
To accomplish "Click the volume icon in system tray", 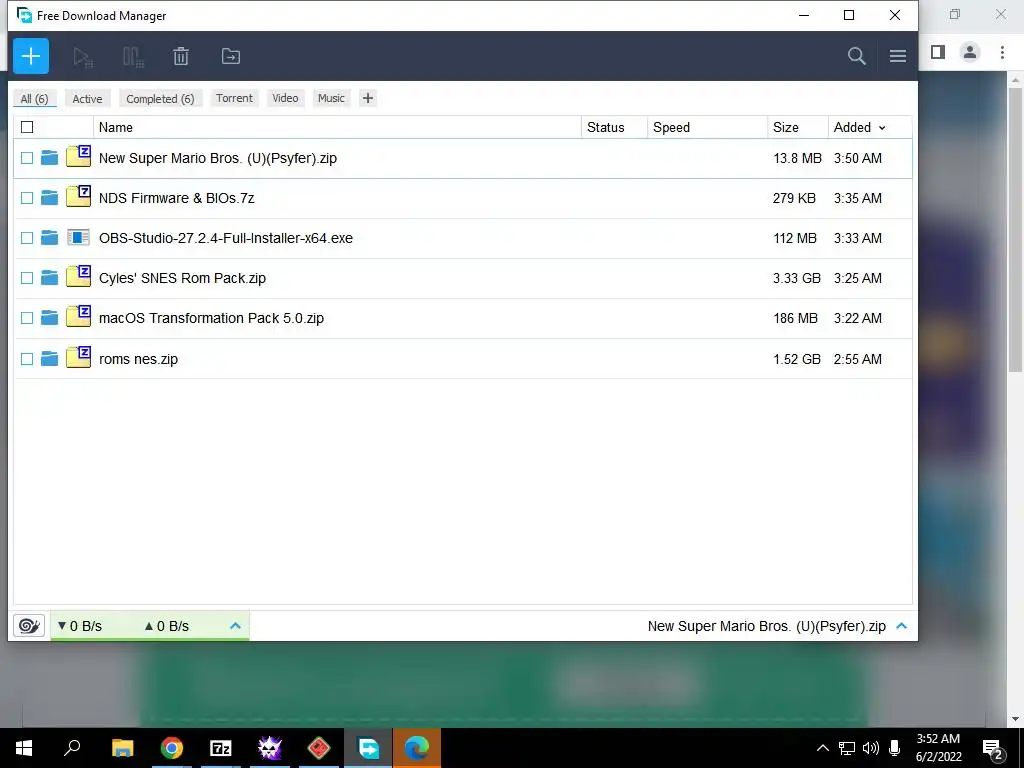I will click(x=871, y=748).
